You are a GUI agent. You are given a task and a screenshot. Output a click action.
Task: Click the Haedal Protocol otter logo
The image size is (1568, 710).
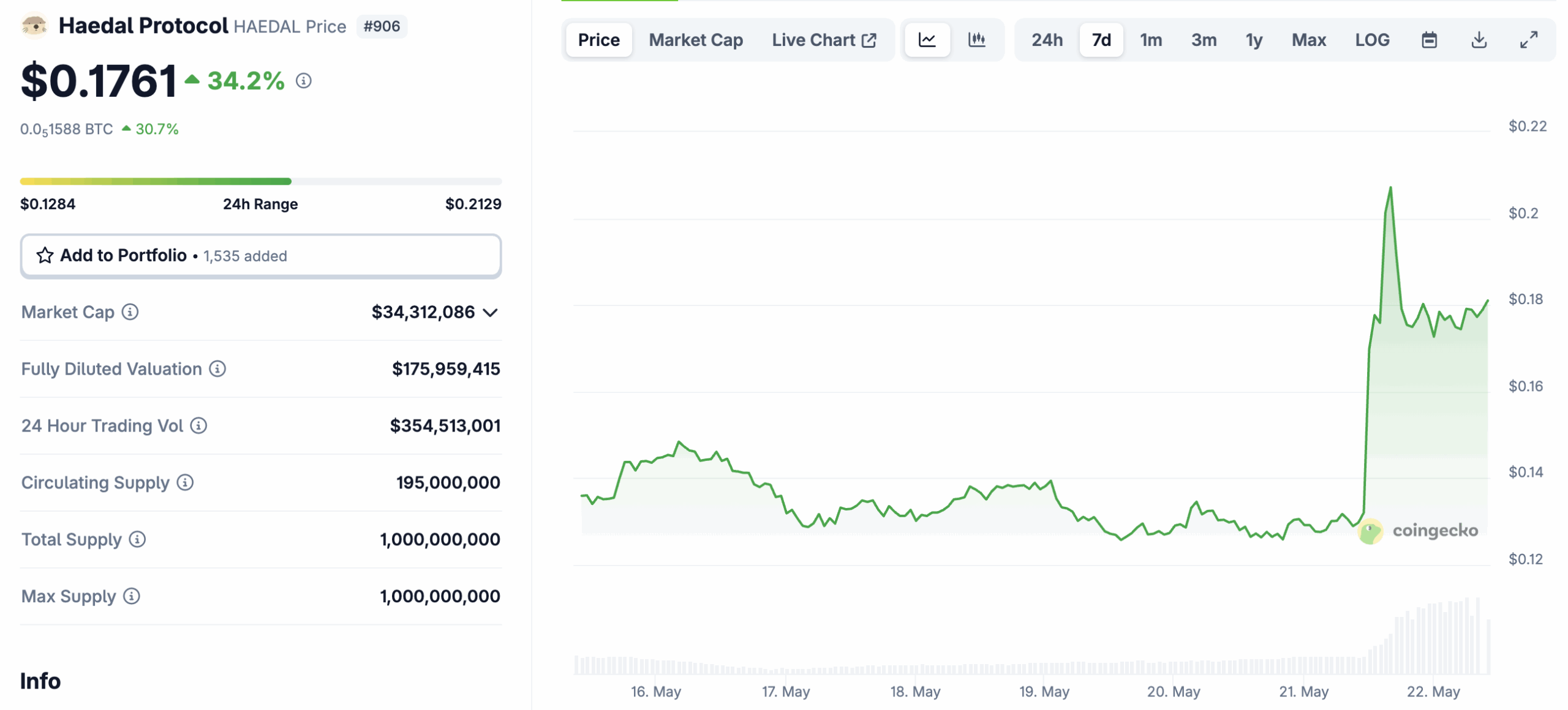[34, 26]
